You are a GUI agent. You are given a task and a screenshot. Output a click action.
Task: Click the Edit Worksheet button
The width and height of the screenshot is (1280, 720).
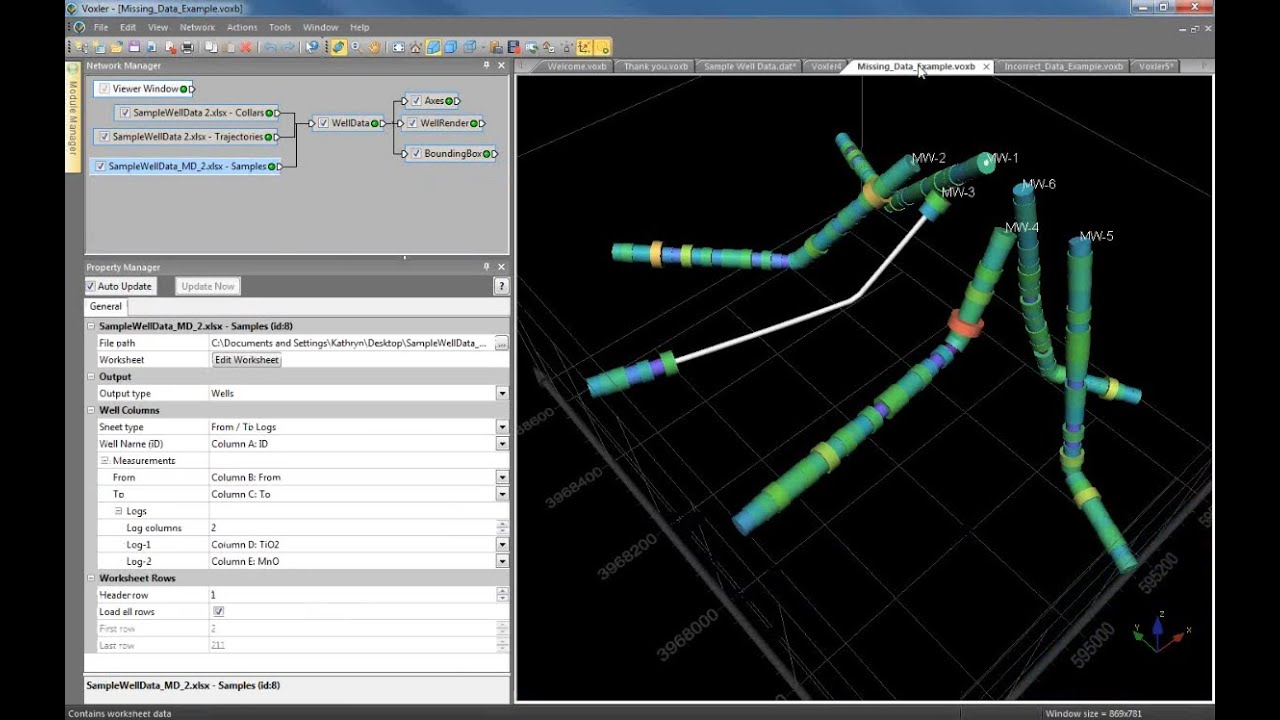pos(246,360)
